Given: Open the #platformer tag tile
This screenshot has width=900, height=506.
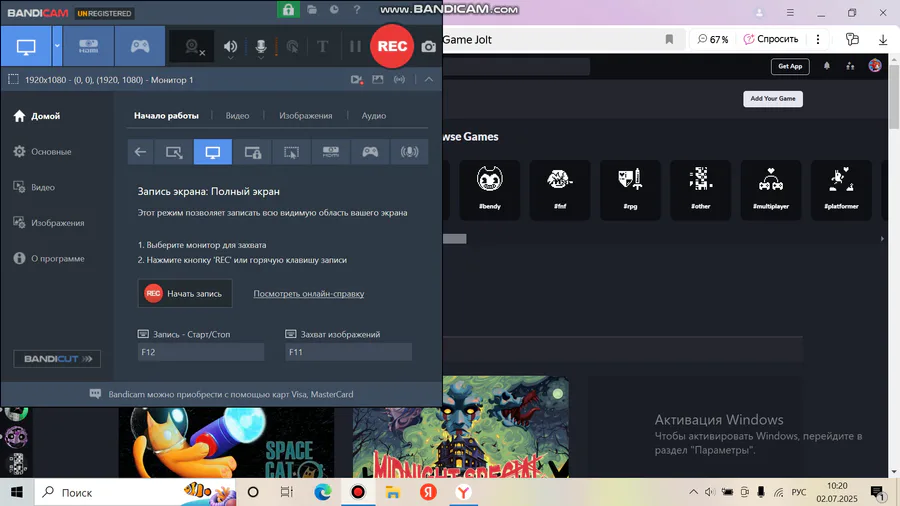Looking at the screenshot, I should click(x=841, y=189).
